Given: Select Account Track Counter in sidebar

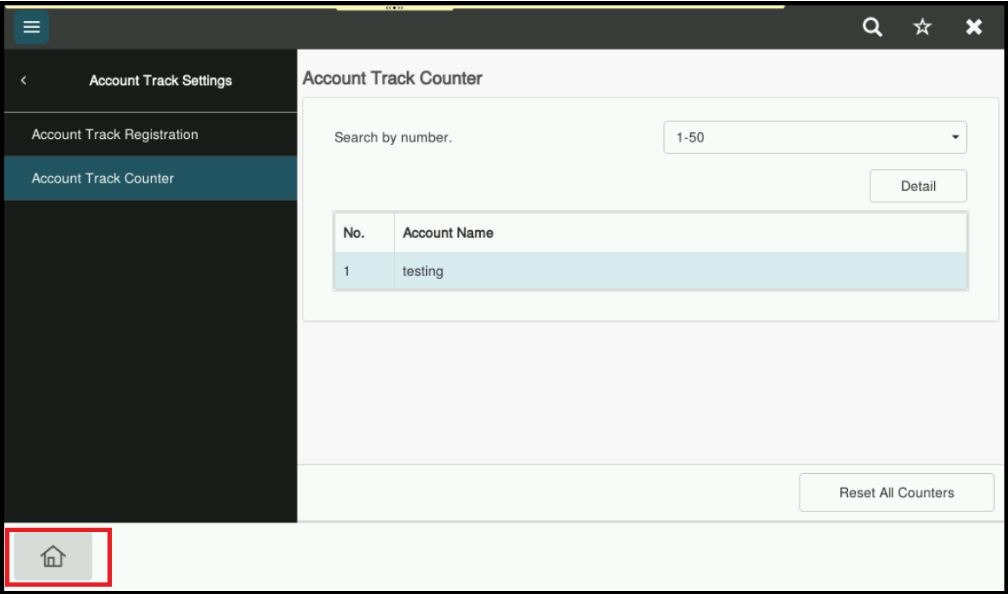Looking at the screenshot, I should (x=103, y=179).
